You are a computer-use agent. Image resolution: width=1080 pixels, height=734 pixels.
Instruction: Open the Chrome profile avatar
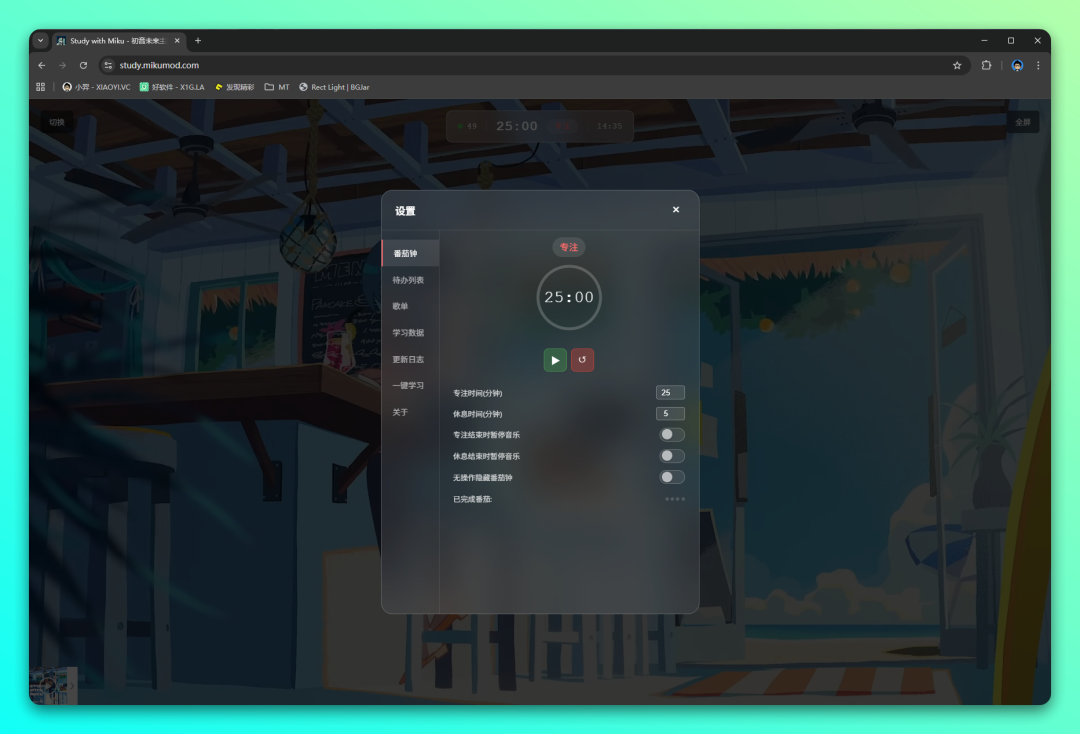(x=1017, y=65)
